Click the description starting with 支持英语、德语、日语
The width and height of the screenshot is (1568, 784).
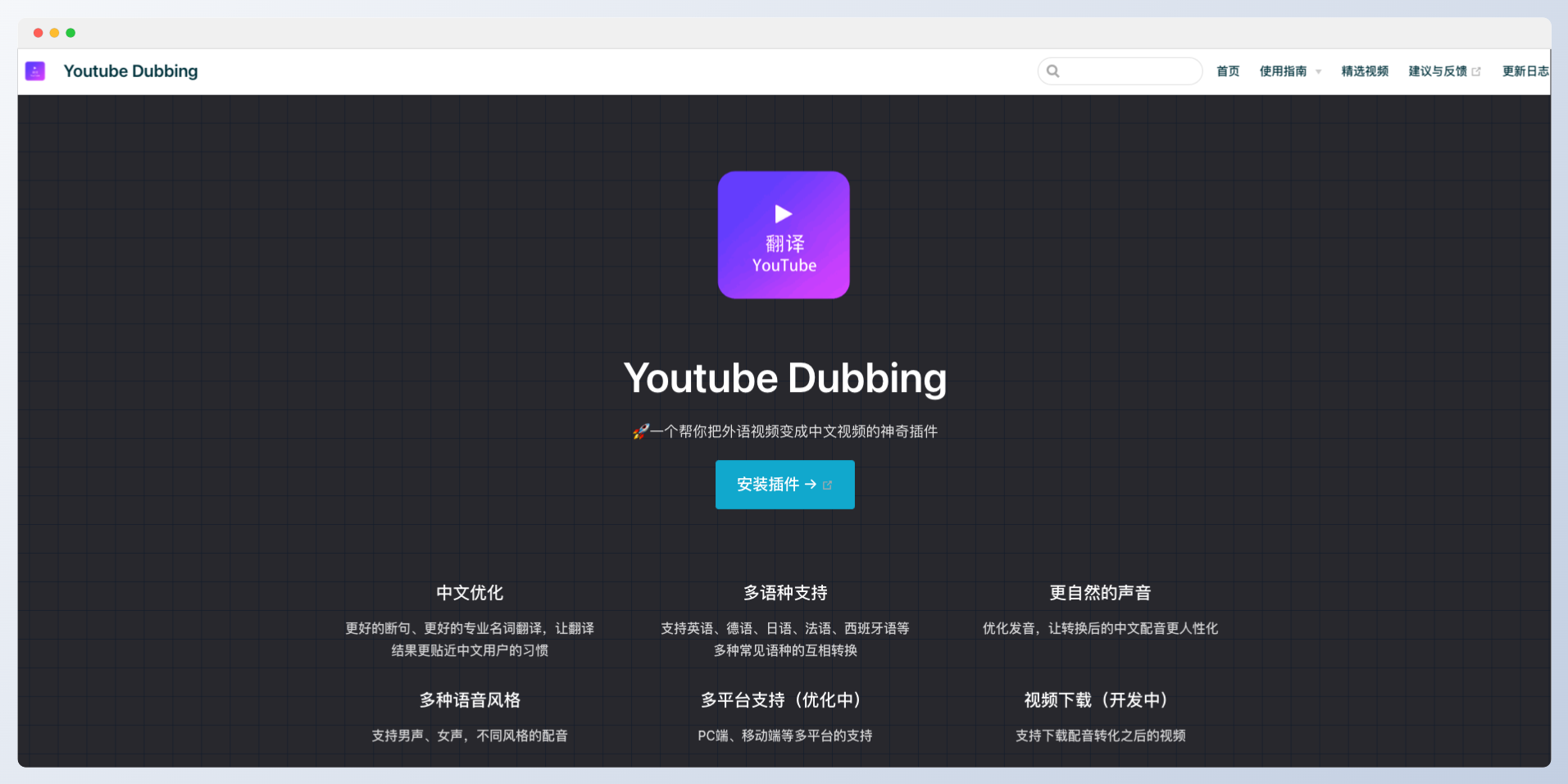tap(785, 639)
